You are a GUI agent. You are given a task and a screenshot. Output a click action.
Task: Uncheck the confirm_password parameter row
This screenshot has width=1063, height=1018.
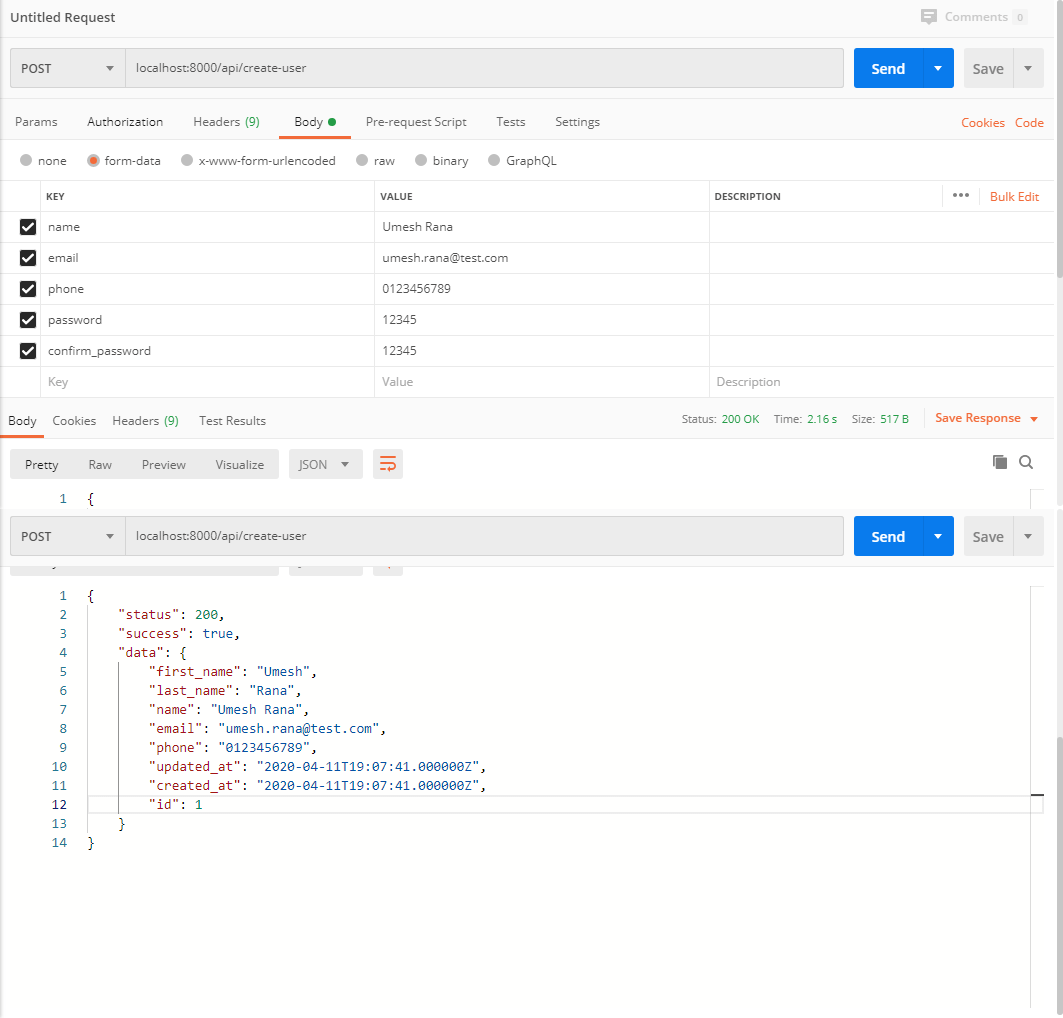tap(28, 351)
